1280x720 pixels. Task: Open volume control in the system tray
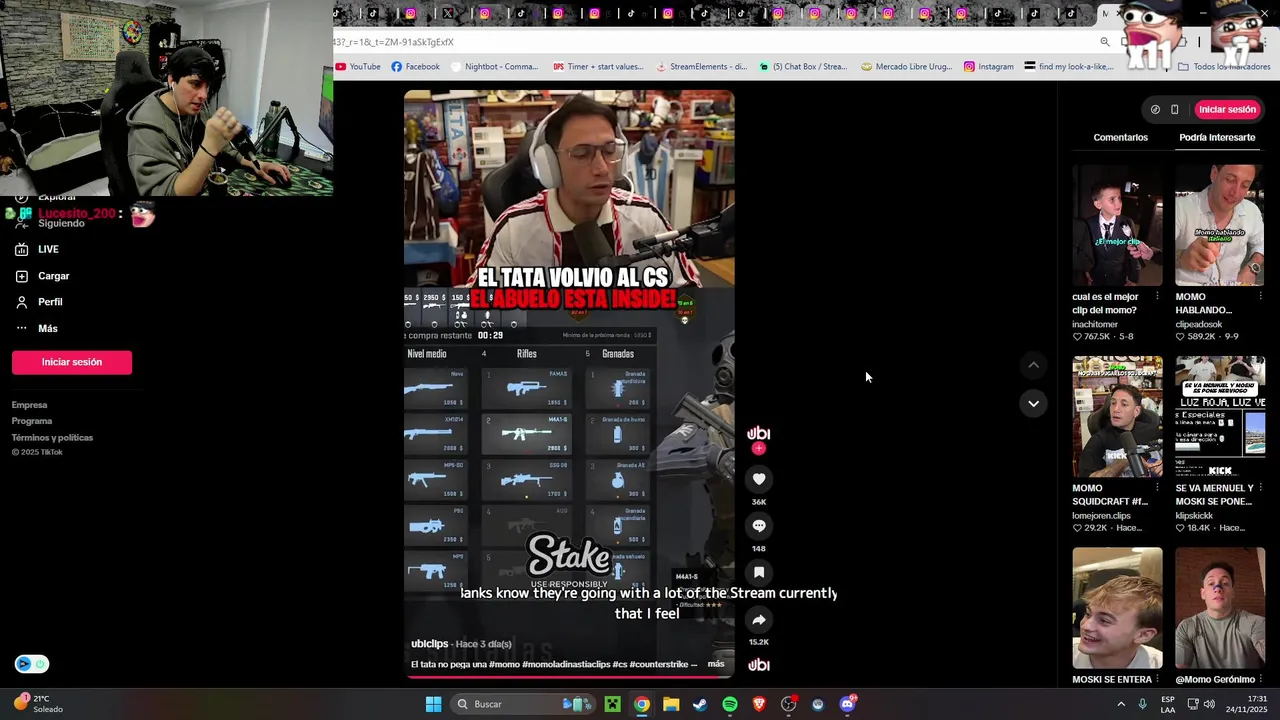click(1209, 704)
